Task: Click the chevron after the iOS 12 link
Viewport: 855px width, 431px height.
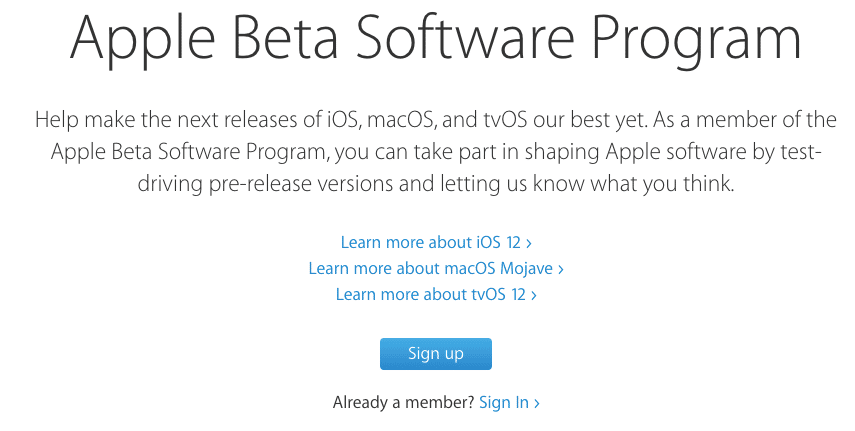Action: point(528,243)
